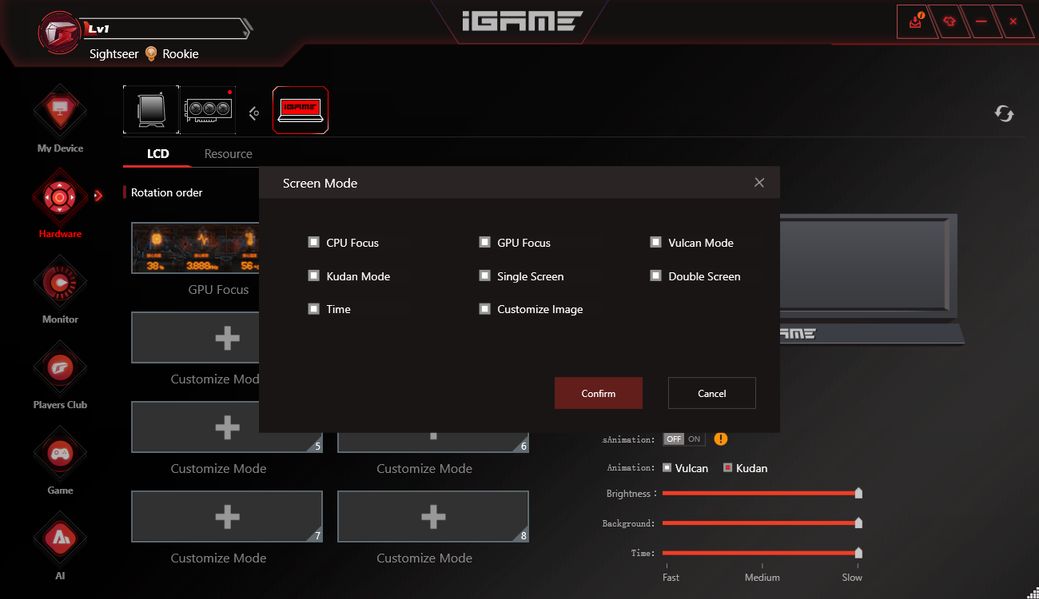This screenshot has height=599, width=1039.
Task: Check the Vulcan Mode option
Action: pos(655,242)
